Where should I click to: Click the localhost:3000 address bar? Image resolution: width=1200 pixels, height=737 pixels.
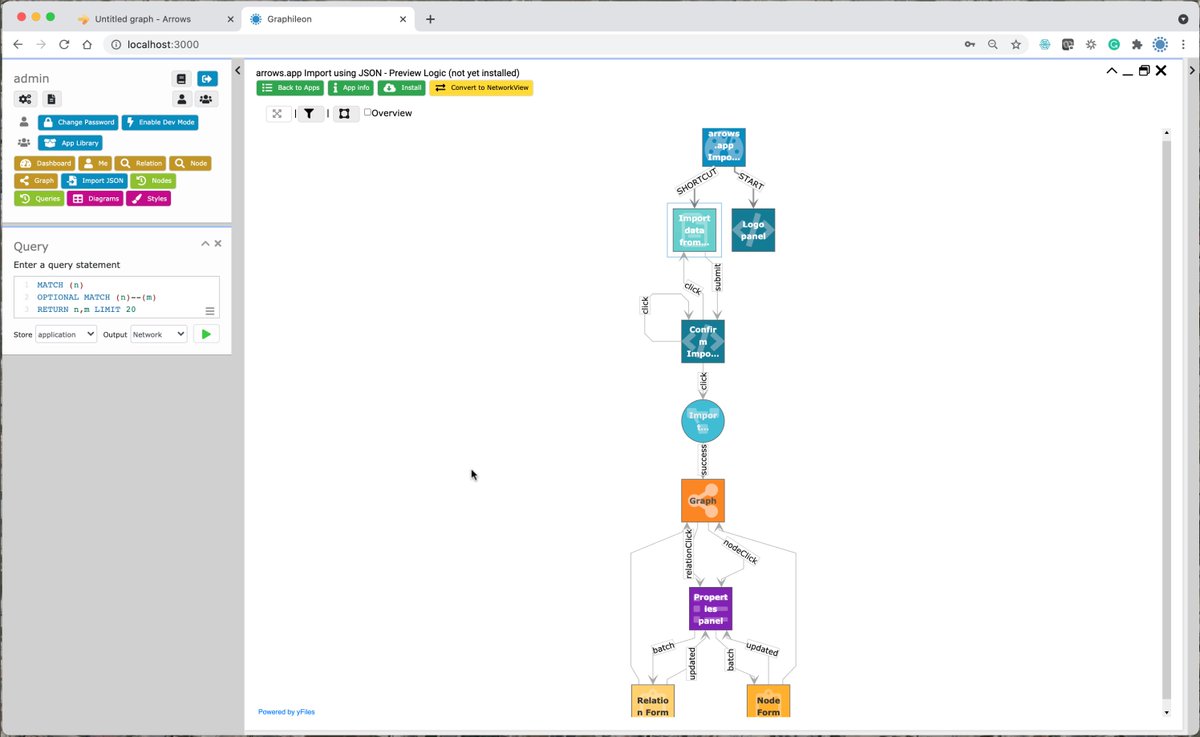point(530,44)
